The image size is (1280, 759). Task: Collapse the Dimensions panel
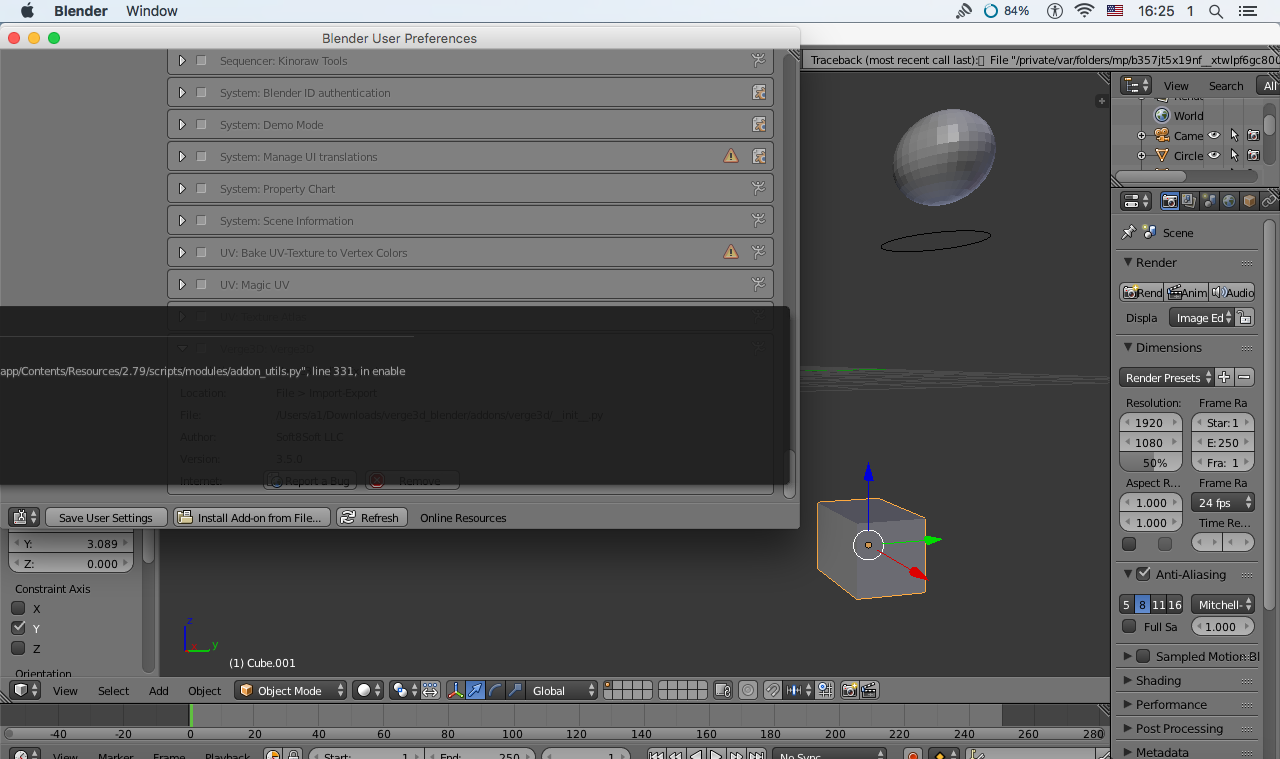(x=1127, y=348)
